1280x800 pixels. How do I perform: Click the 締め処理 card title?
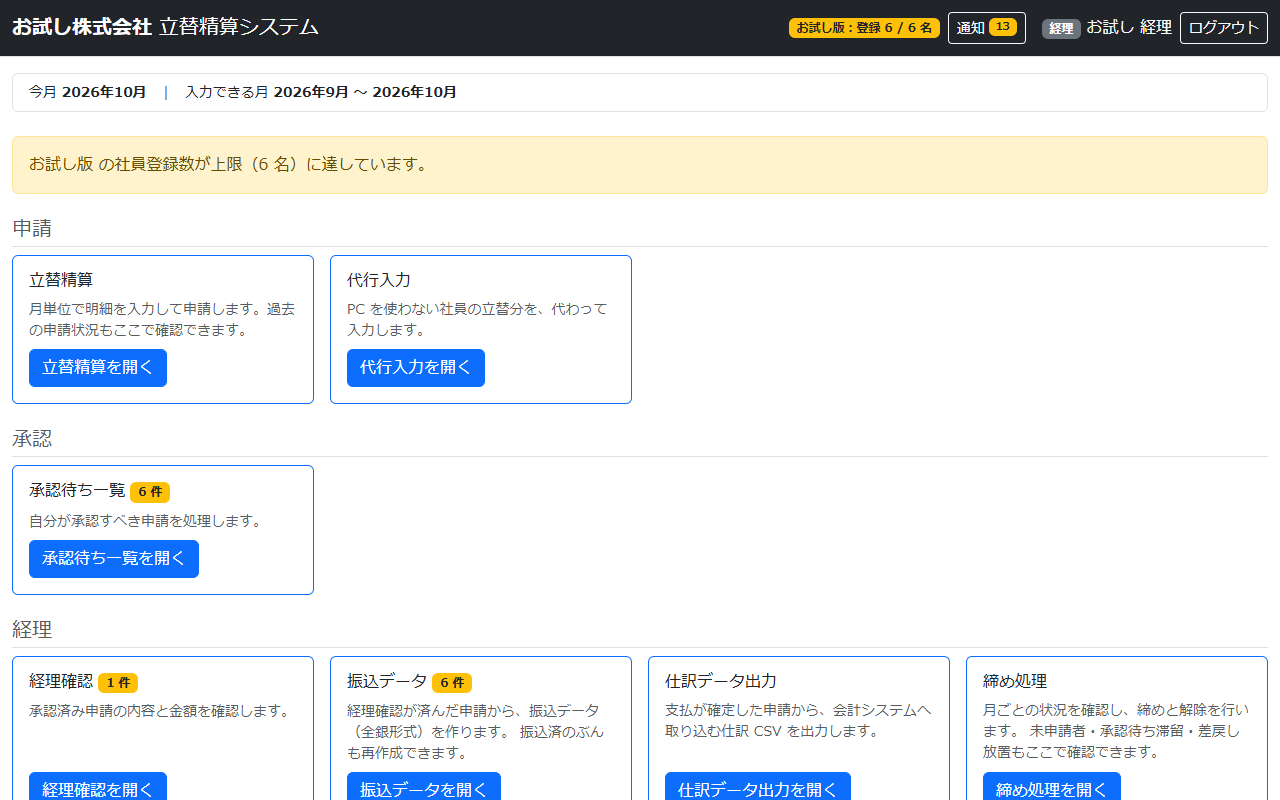1015,681
